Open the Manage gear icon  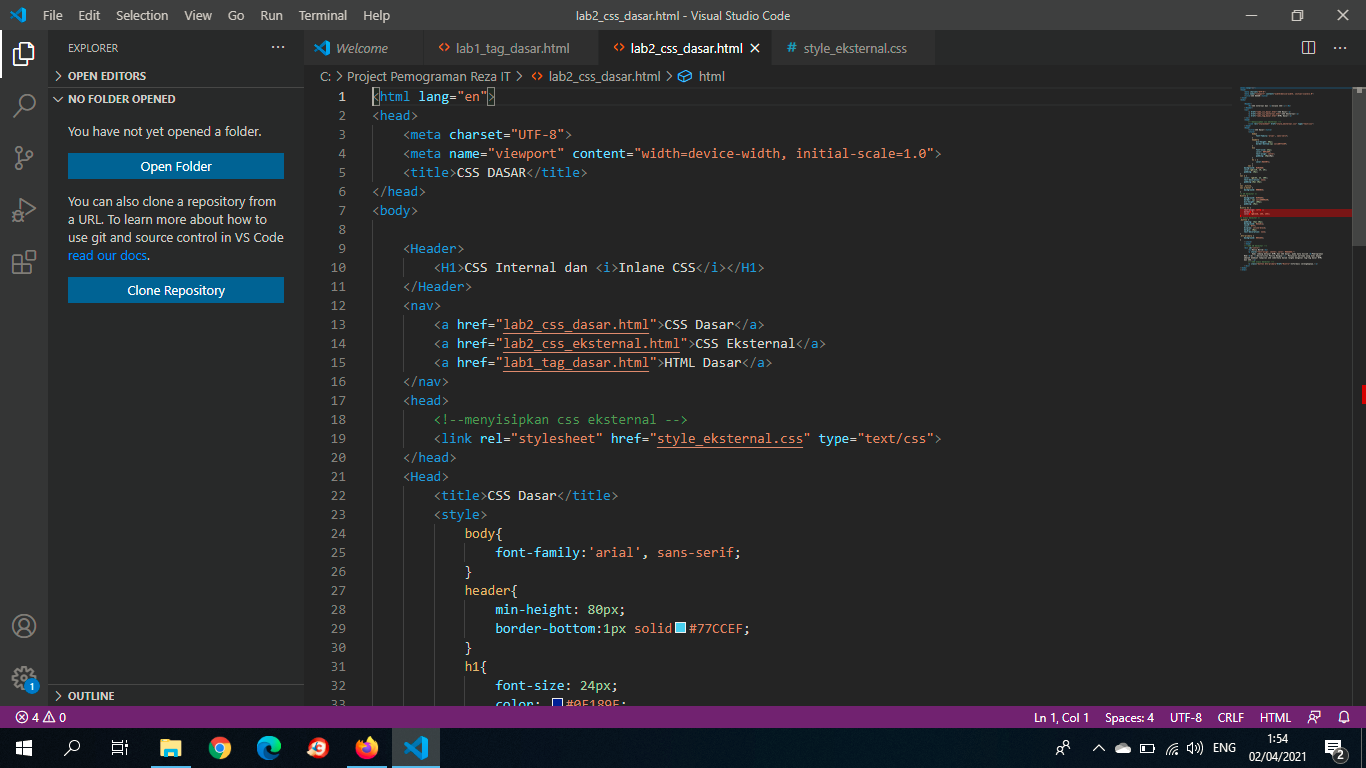(24, 678)
